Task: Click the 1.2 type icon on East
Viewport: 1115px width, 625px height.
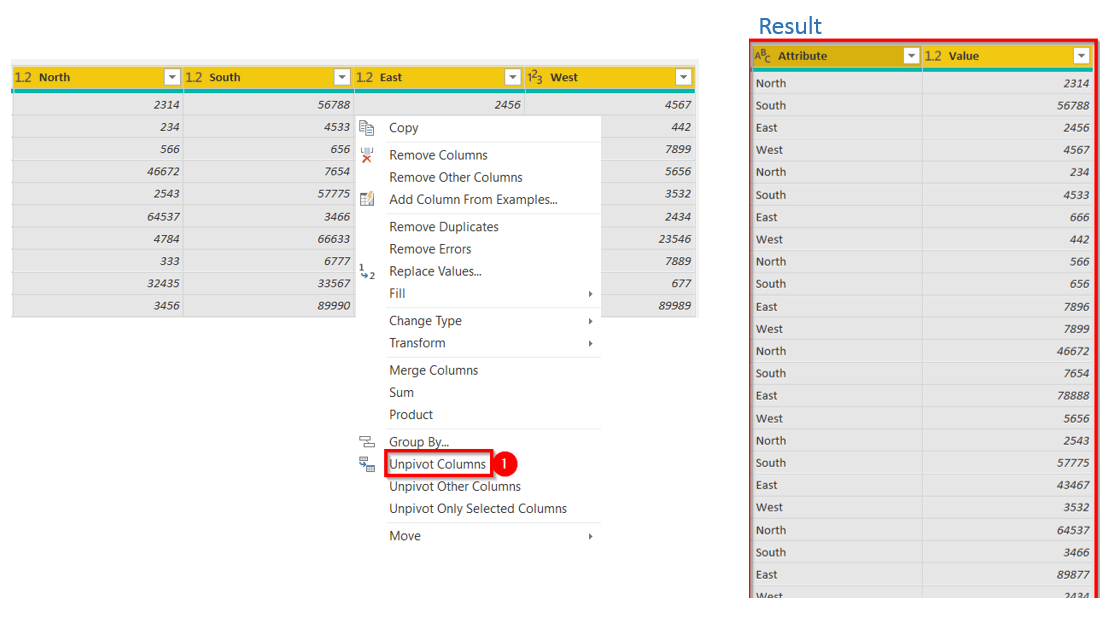Action: click(366, 76)
